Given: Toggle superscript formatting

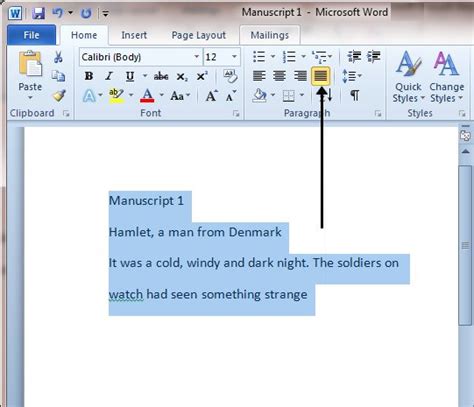Looking at the screenshot, I should [x=202, y=76].
